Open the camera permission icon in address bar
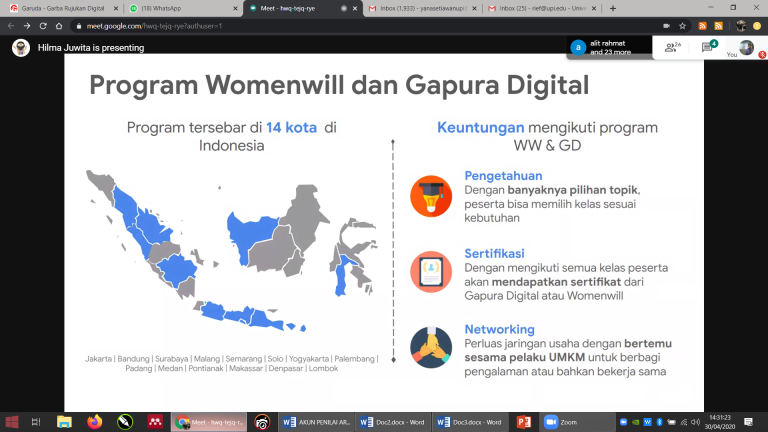The image size is (768, 432). tap(666, 26)
